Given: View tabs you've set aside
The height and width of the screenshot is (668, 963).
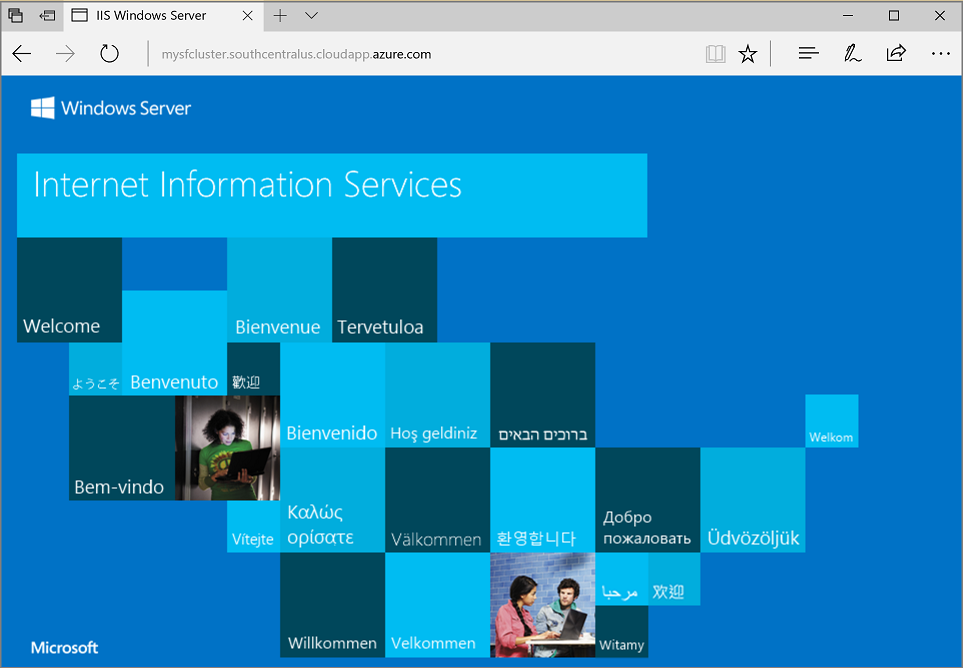Looking at the screenshot, I should pyautogui.click(x=46, y=15).
